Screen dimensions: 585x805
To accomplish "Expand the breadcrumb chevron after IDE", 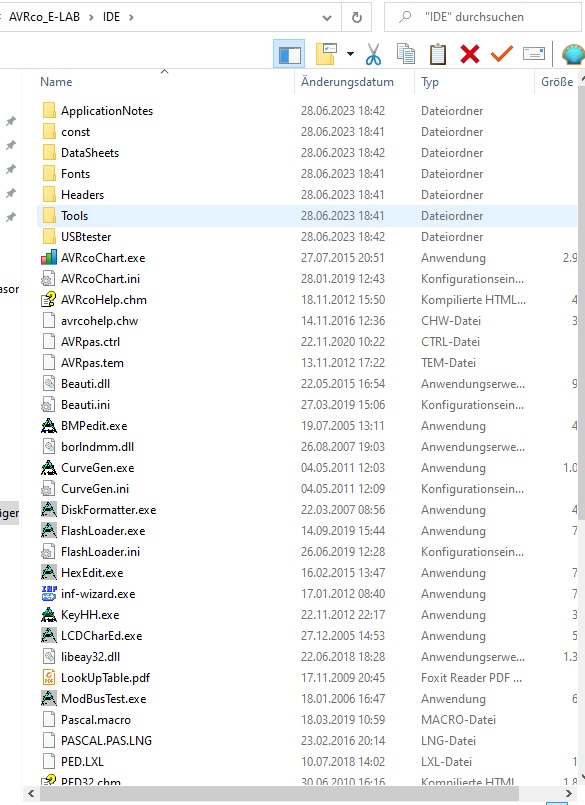I will [131, 17].
